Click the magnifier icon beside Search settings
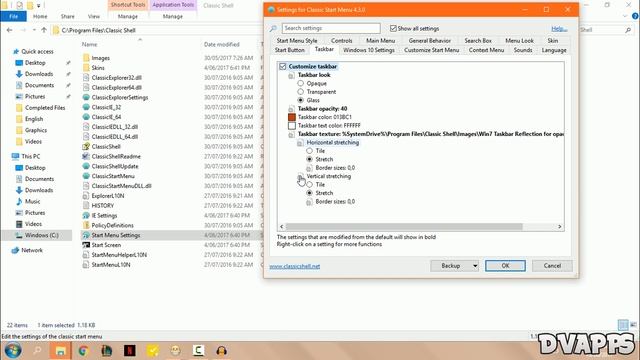 tap(273, 28)
